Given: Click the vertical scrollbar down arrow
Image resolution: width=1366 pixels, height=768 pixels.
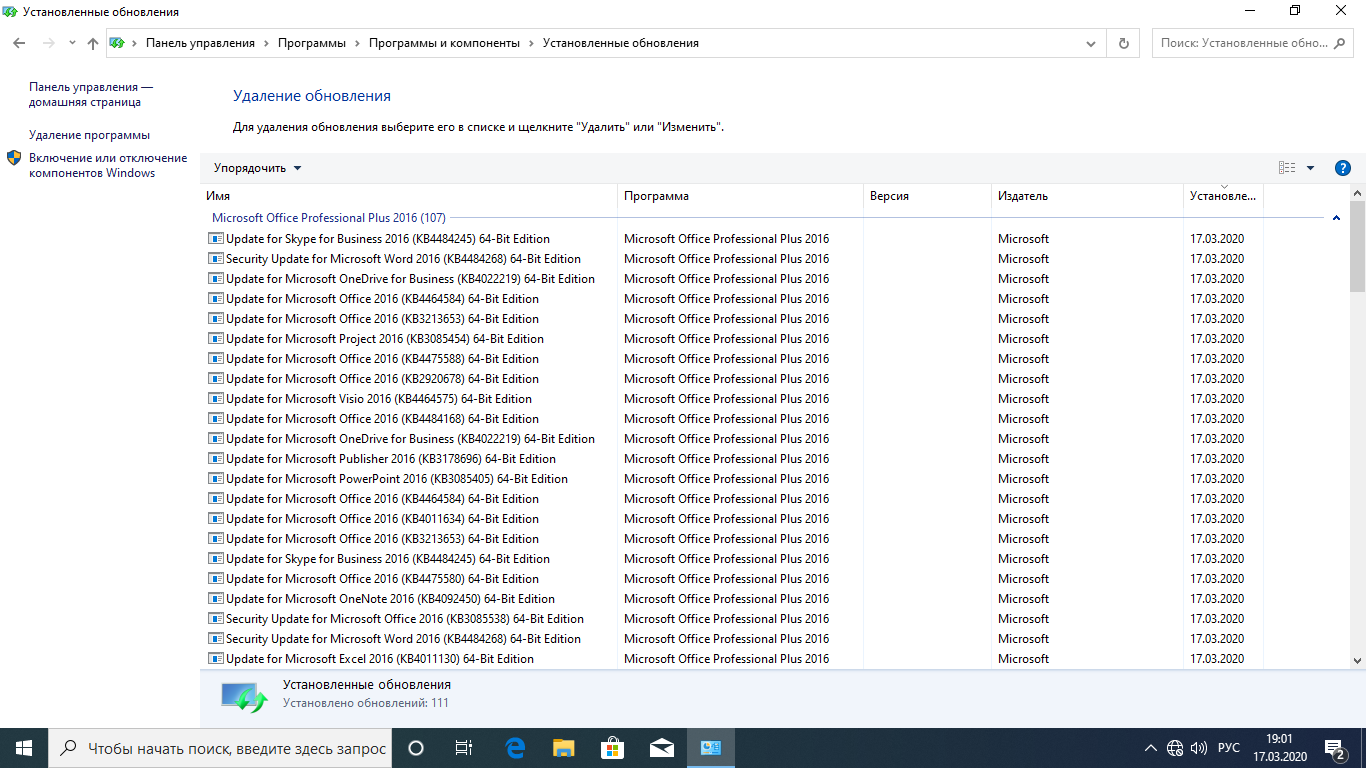Looking at the screenshot, I should pyautogui.click(x=1357, y=660).
